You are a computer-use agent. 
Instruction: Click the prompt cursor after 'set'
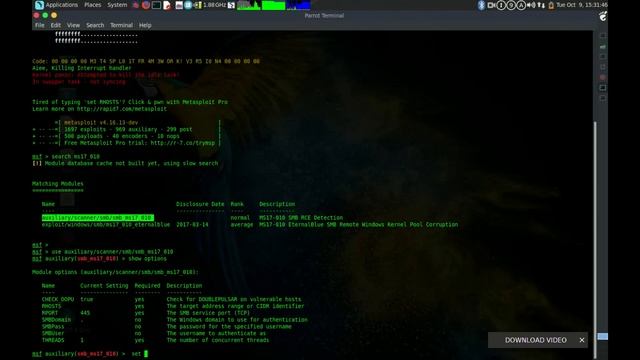coord(146,354)
